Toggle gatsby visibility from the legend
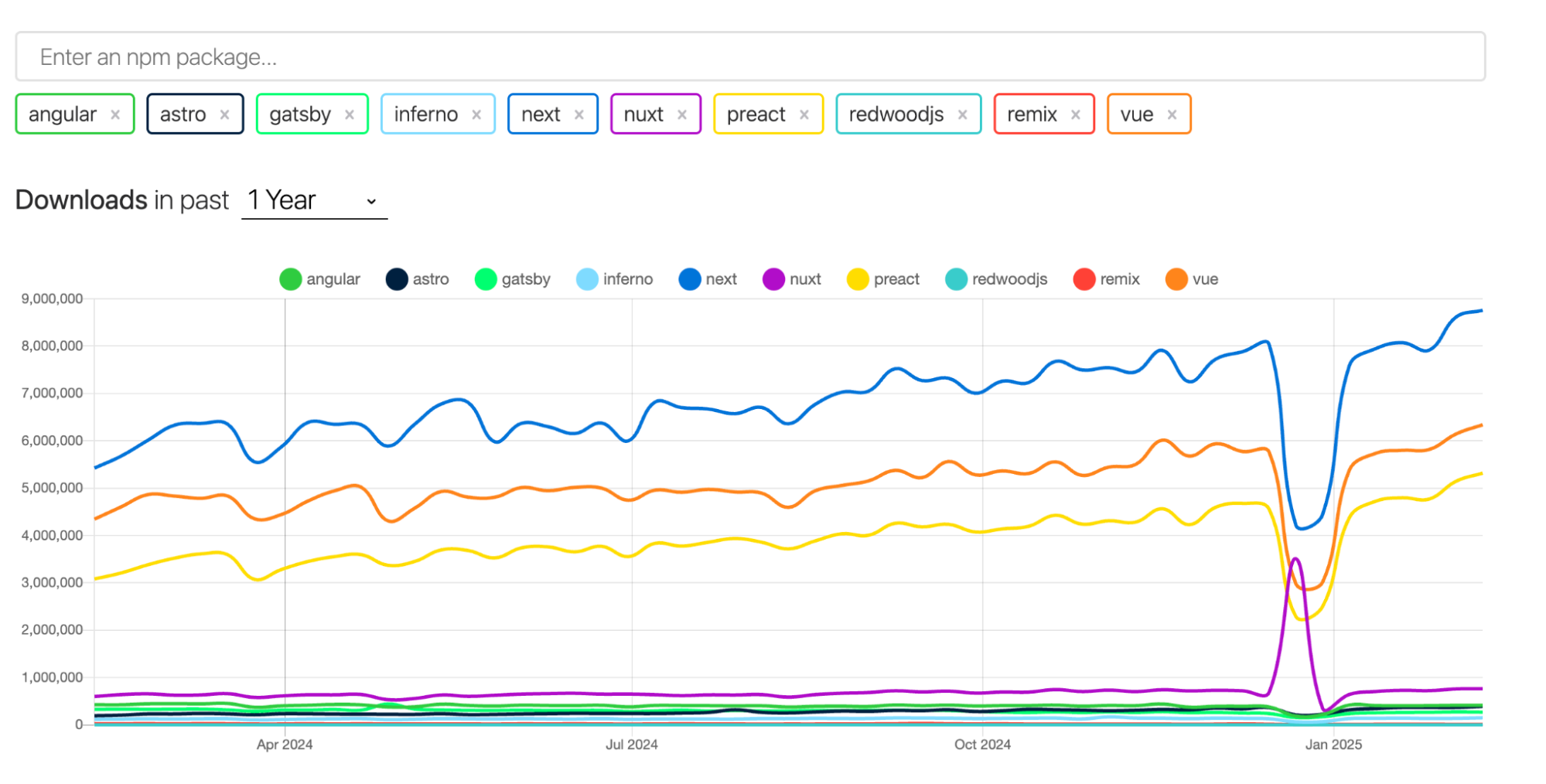 point(513,279)
